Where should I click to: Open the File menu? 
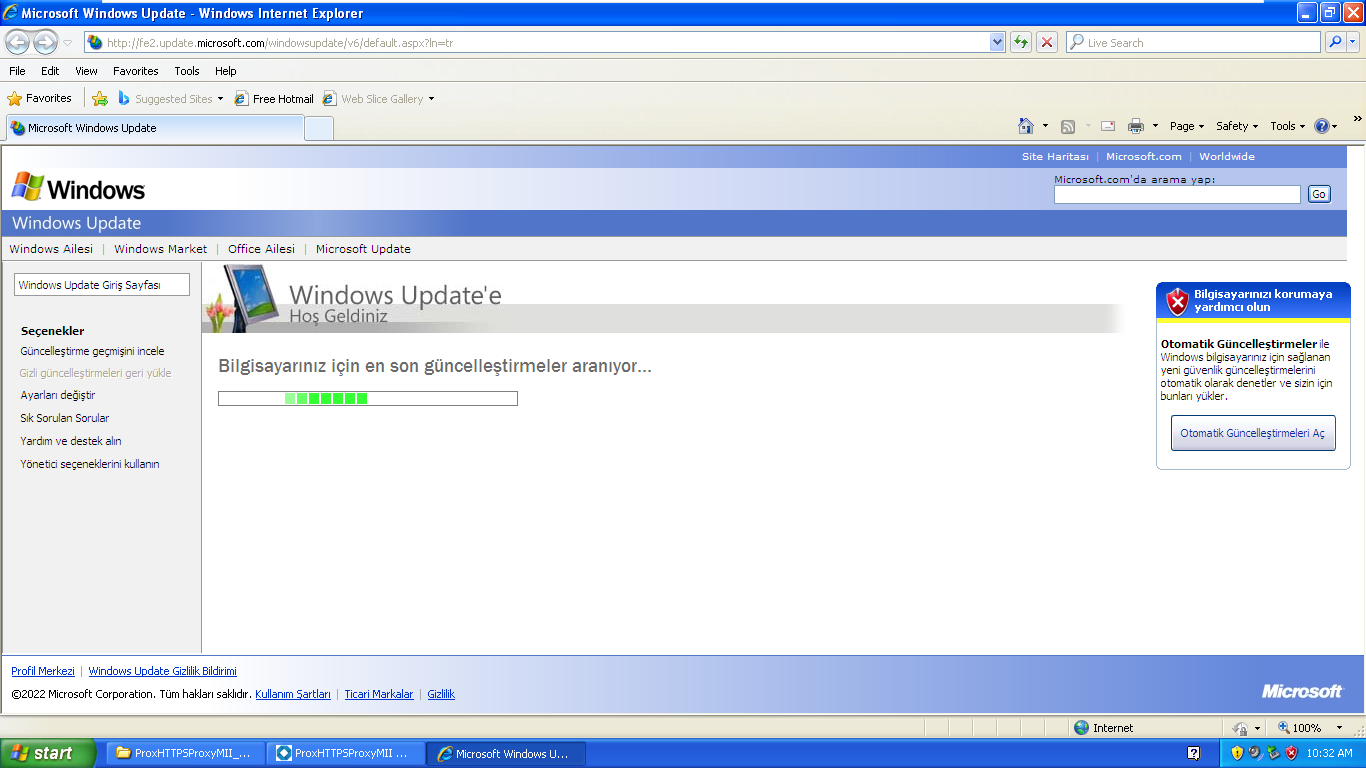17,71
